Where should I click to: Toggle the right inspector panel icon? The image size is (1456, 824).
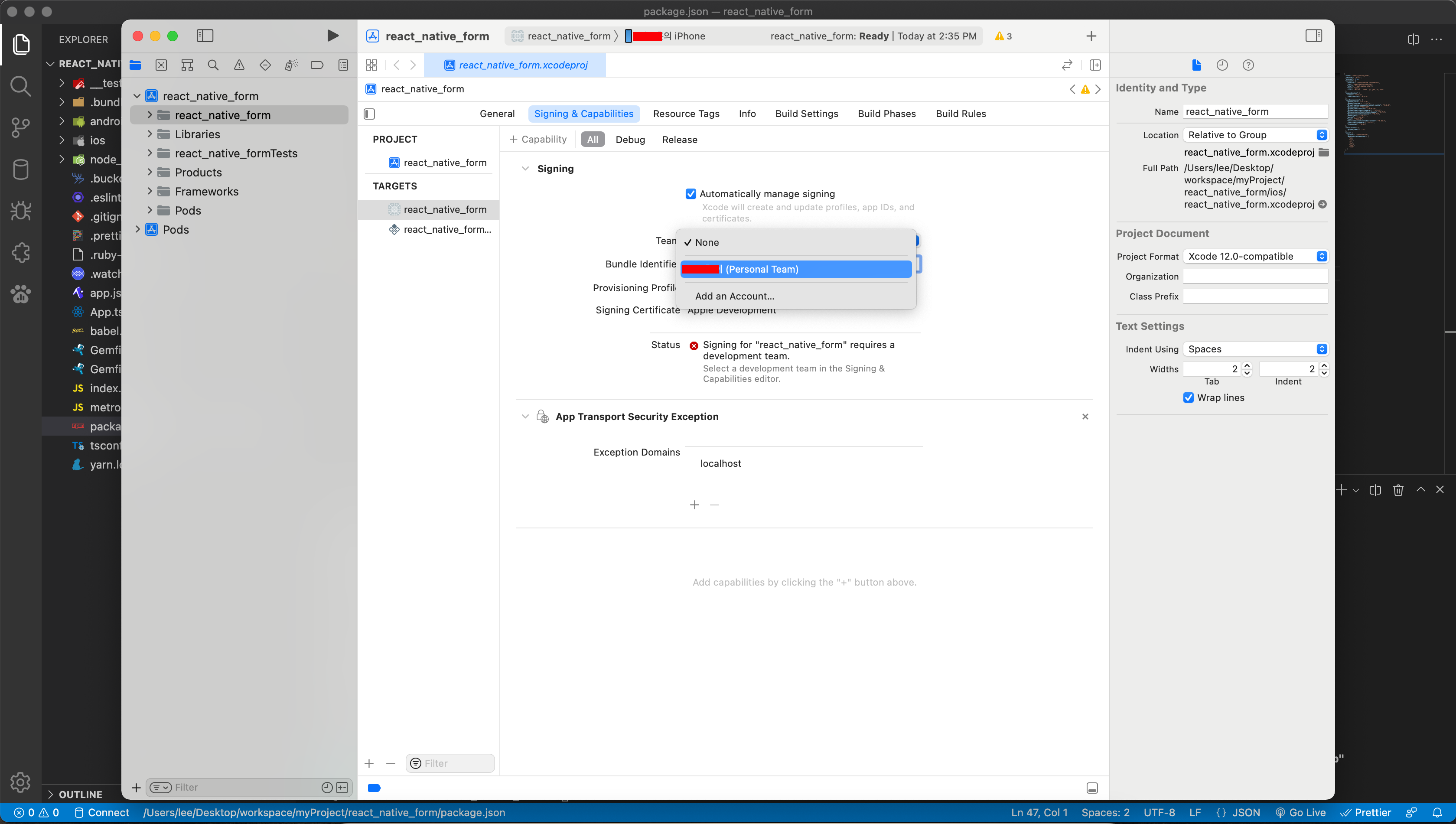(1313, 36)
